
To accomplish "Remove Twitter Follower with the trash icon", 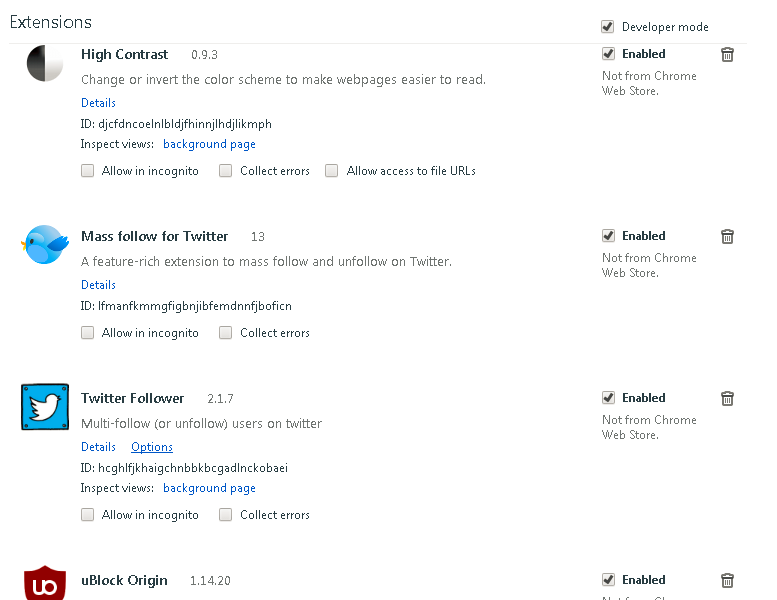I will tap(728, 398).
